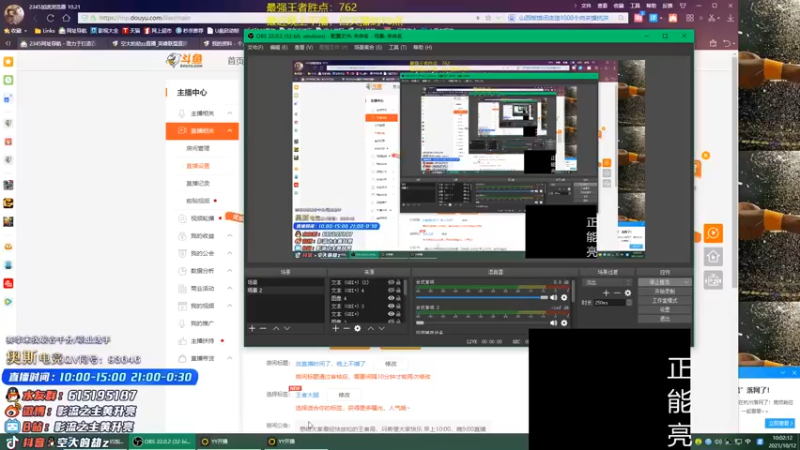
Task: Move scene up in scenes list
Action: (276, 329)
